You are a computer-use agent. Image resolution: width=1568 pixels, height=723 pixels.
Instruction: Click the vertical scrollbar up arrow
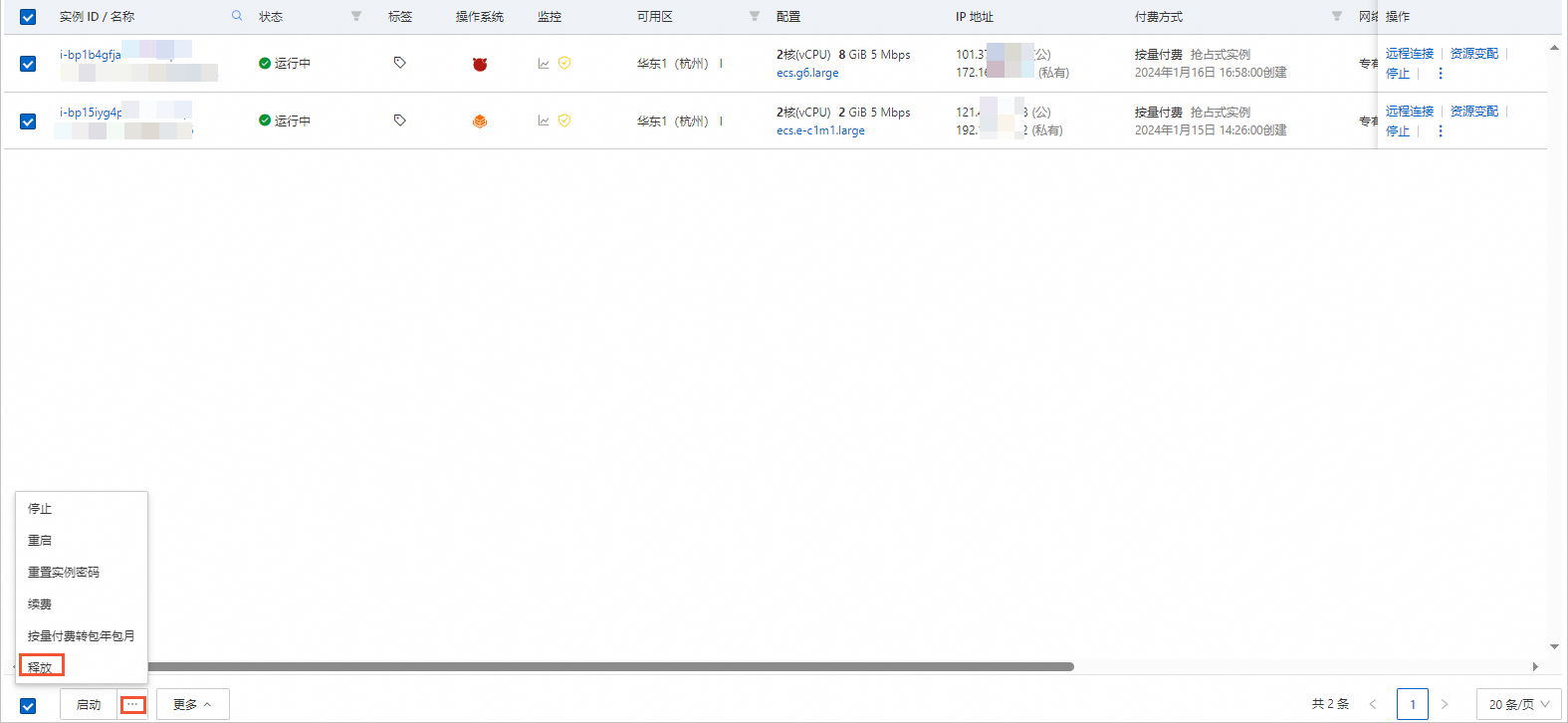click(x=1554, y=48)
